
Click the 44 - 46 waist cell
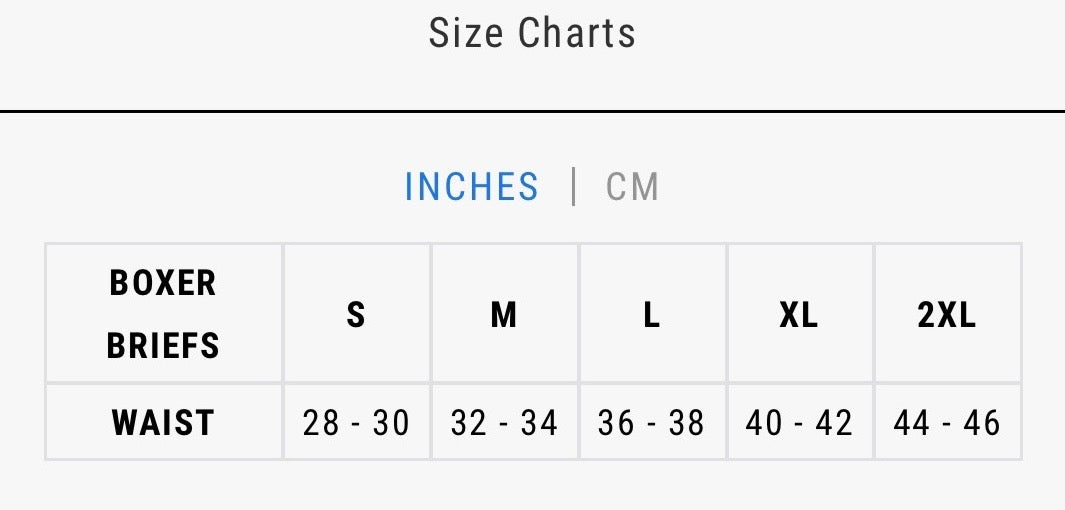click(947, 422)
